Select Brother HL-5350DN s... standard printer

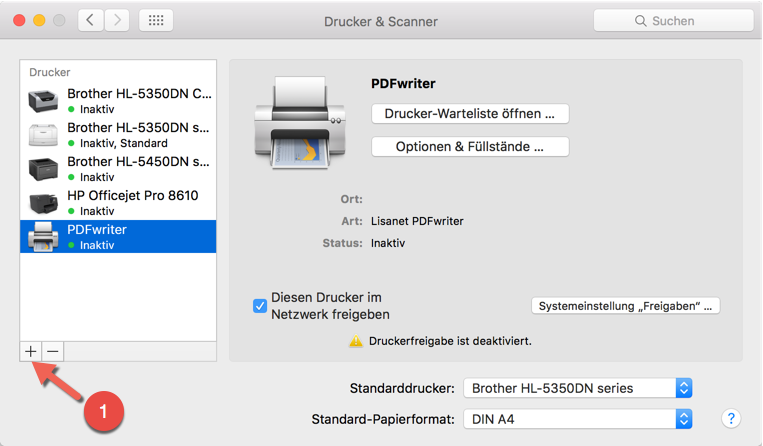[118, 135]
